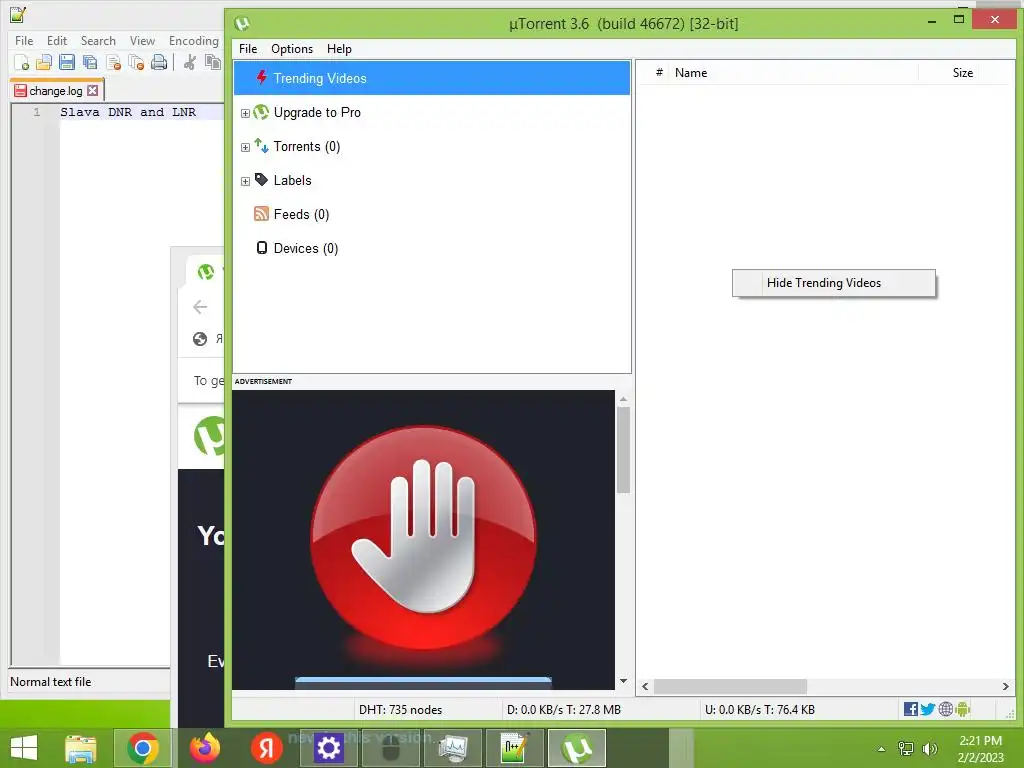Expand the Labels tree node
This screenshot has height=768, width=1024.
pyautogui.click(x=245, y=182)
